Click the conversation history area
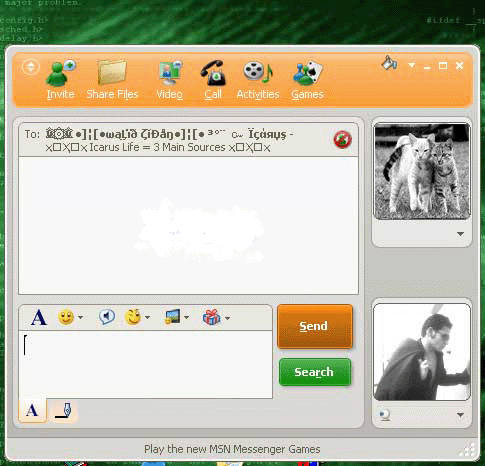The width and height of the screenshot is (485, 466). coord(189,225)
